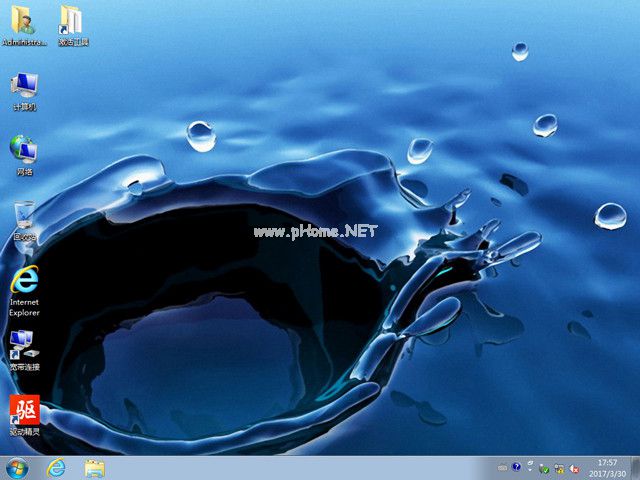640x480 pixels.
Task: Select the Recycle Bin desktop icon
Action: click(x=24, y=220)
